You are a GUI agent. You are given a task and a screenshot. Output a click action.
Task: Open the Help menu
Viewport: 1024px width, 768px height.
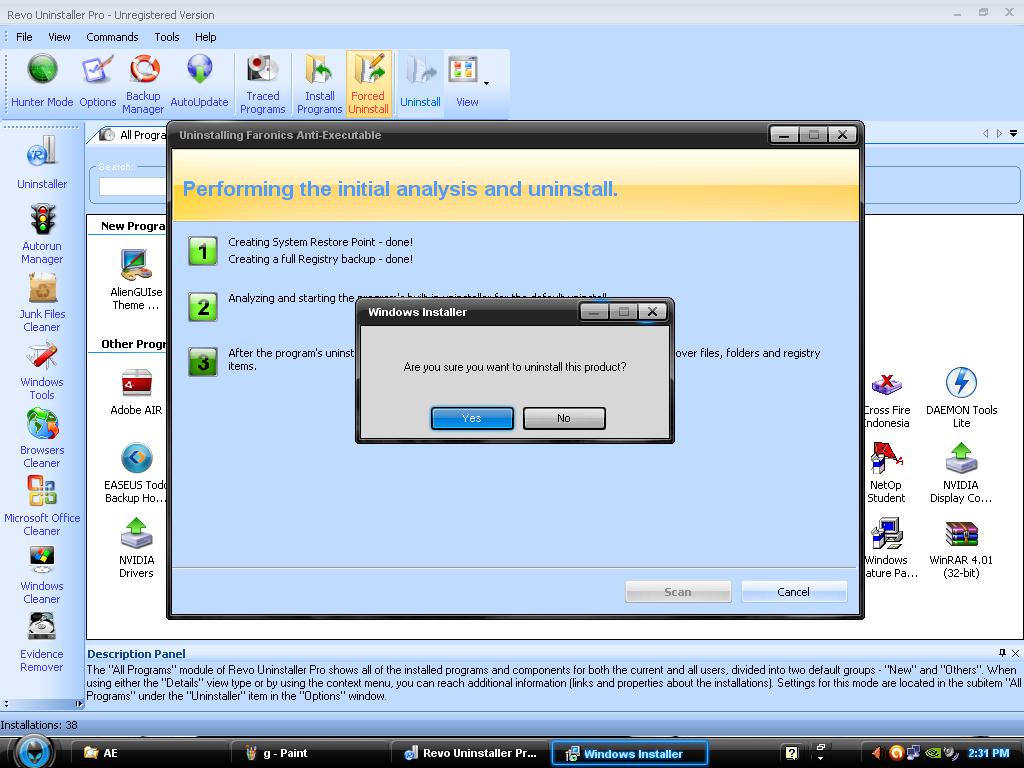(x=206, y=37)
